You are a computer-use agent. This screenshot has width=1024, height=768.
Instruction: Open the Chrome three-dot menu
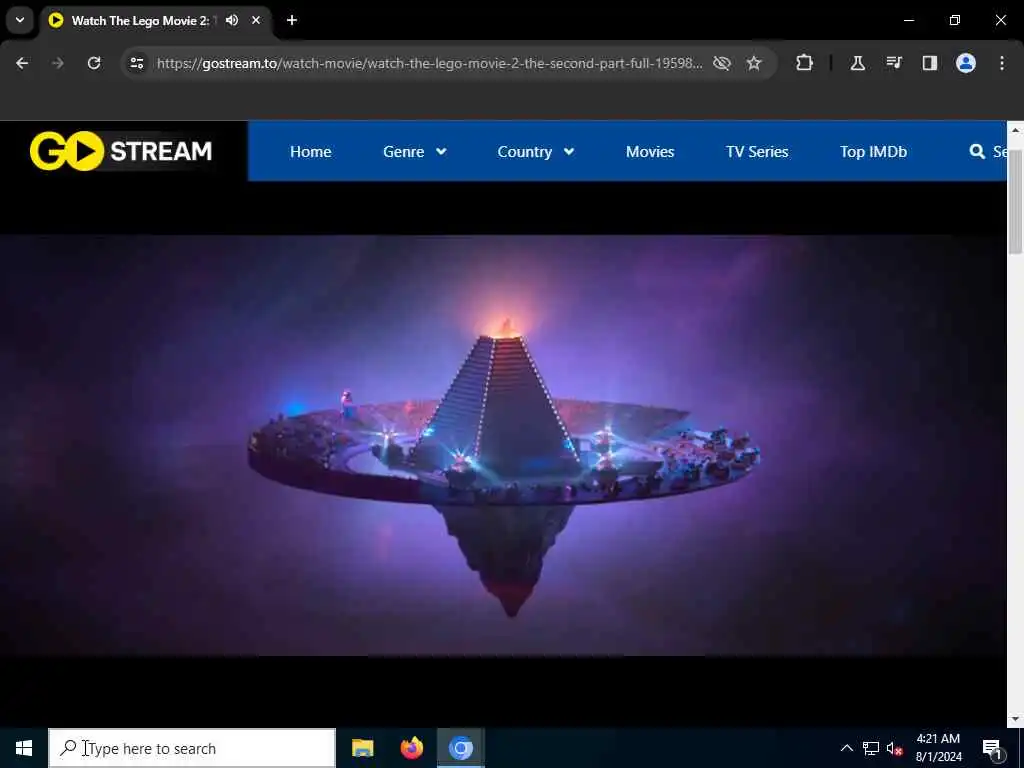pos(1002,63)
